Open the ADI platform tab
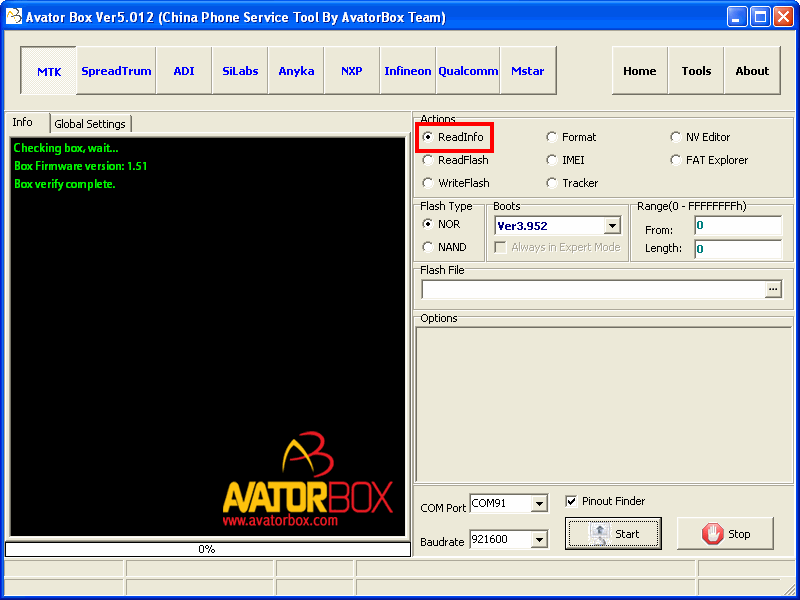The height and width of the screenshot is (600, 800). click(x=184, y=70)
